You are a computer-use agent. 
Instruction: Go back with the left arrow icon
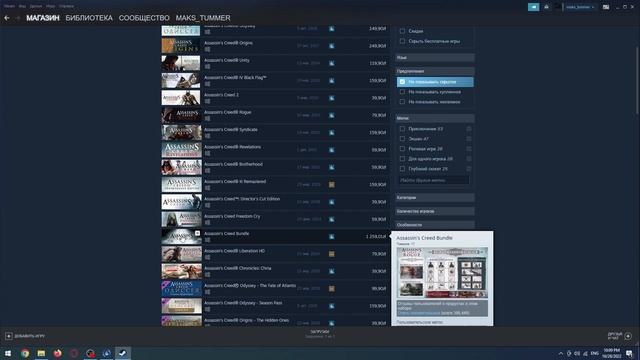click(x=7, y=18)
